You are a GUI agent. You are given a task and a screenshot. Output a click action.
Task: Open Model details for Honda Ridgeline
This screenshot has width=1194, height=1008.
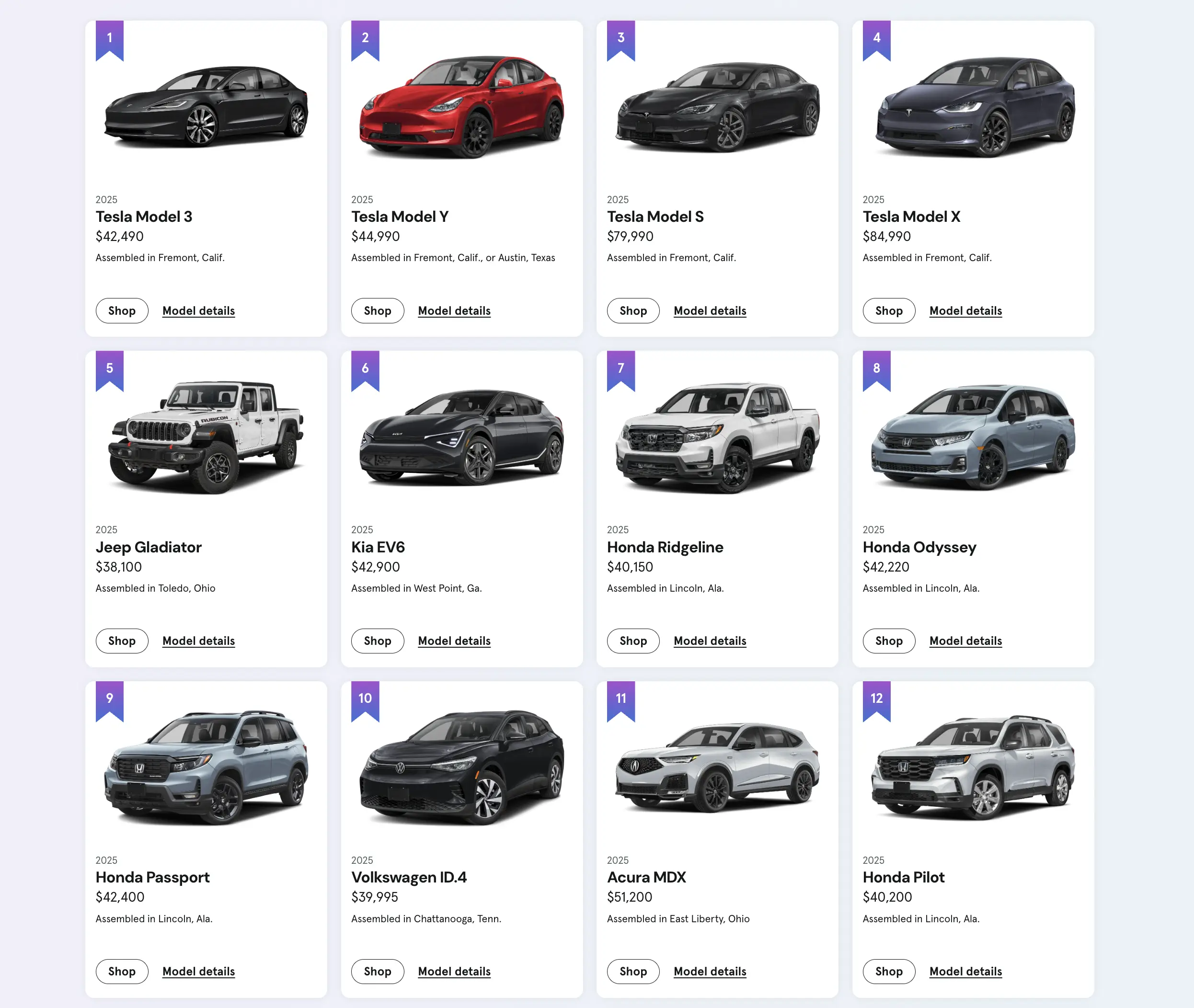point(709,641)
